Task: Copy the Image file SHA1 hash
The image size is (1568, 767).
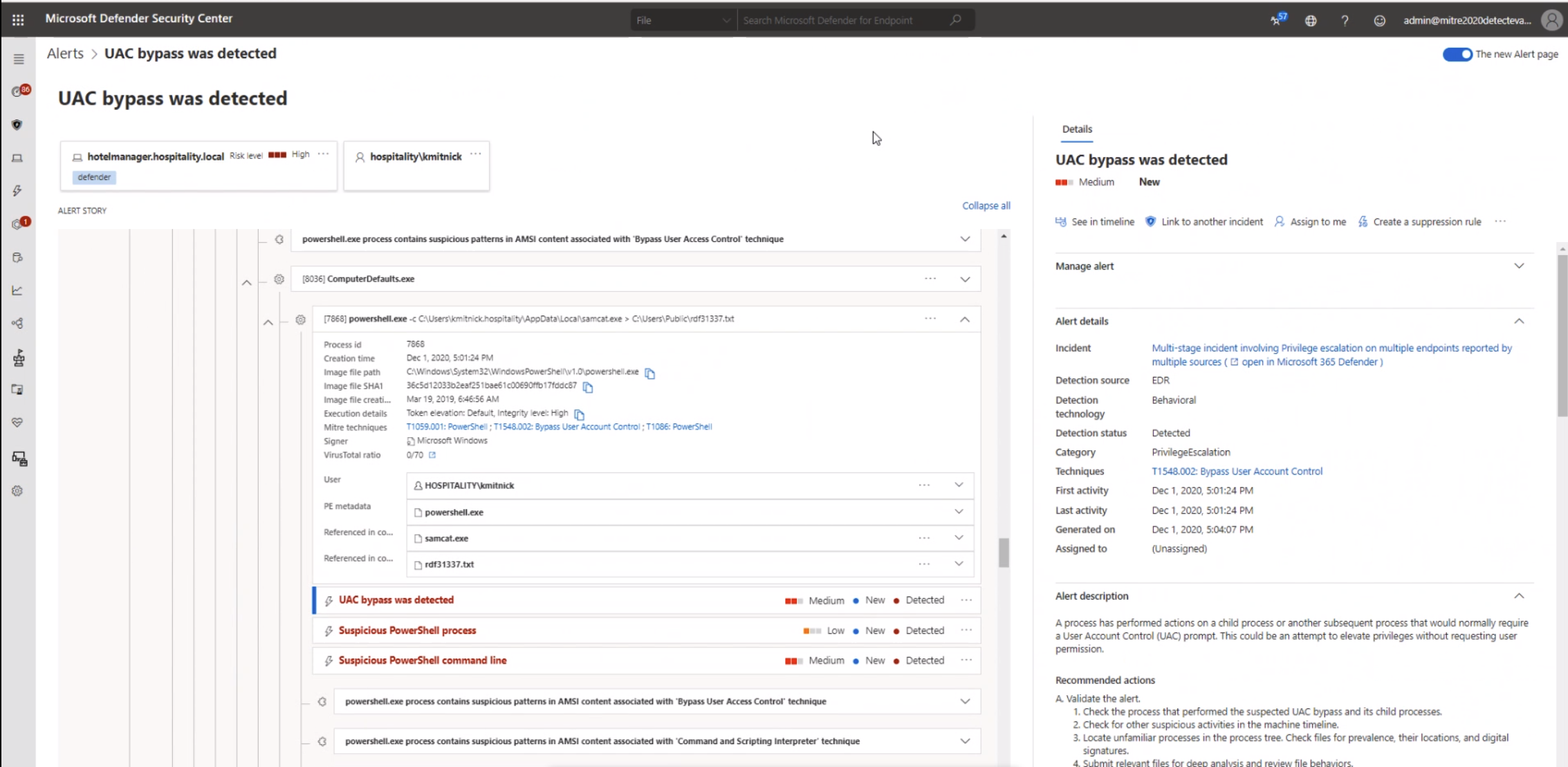Action: [x=587, y=387]
